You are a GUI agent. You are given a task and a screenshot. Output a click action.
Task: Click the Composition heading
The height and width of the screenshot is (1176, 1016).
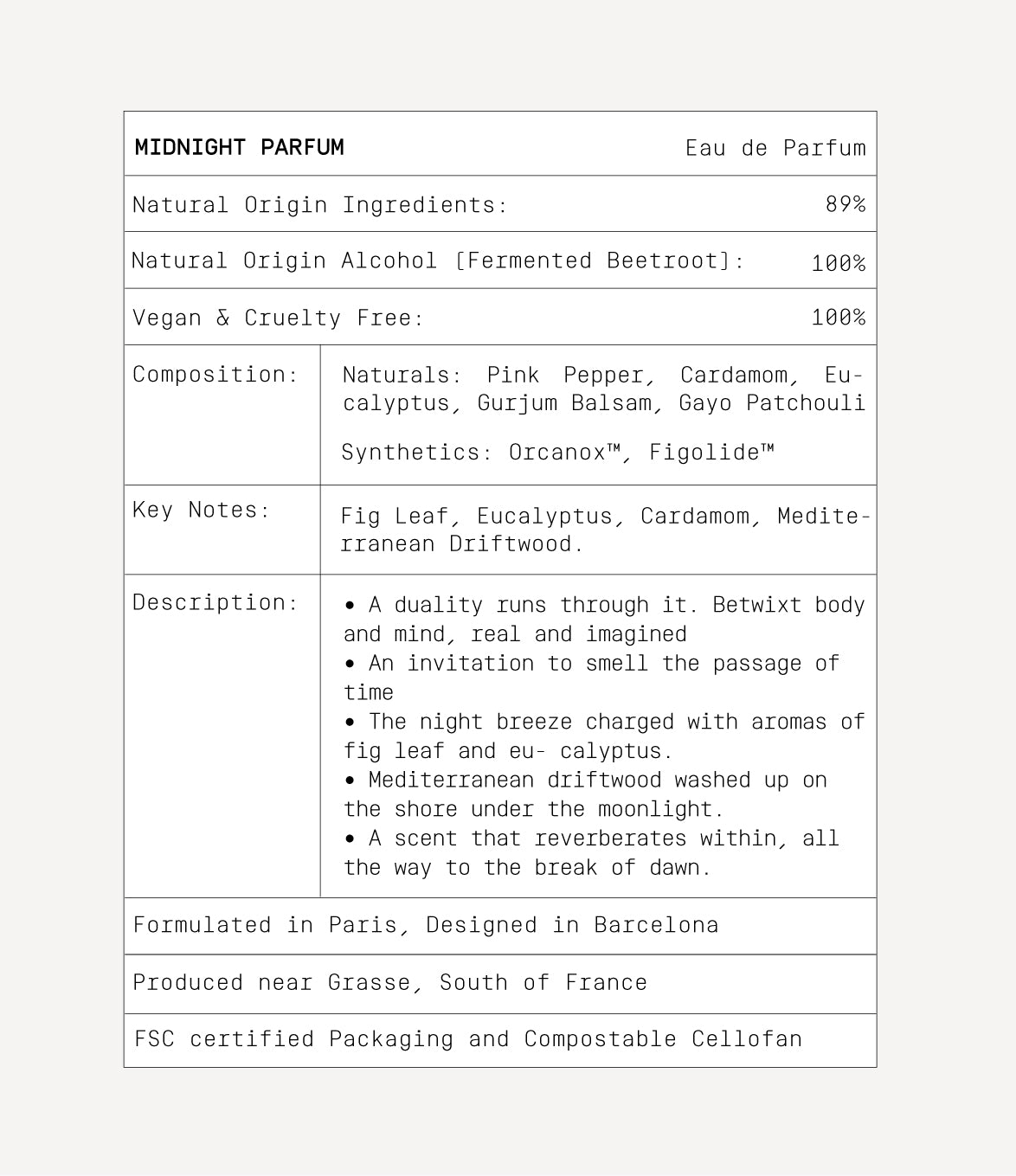pos(215,375)
